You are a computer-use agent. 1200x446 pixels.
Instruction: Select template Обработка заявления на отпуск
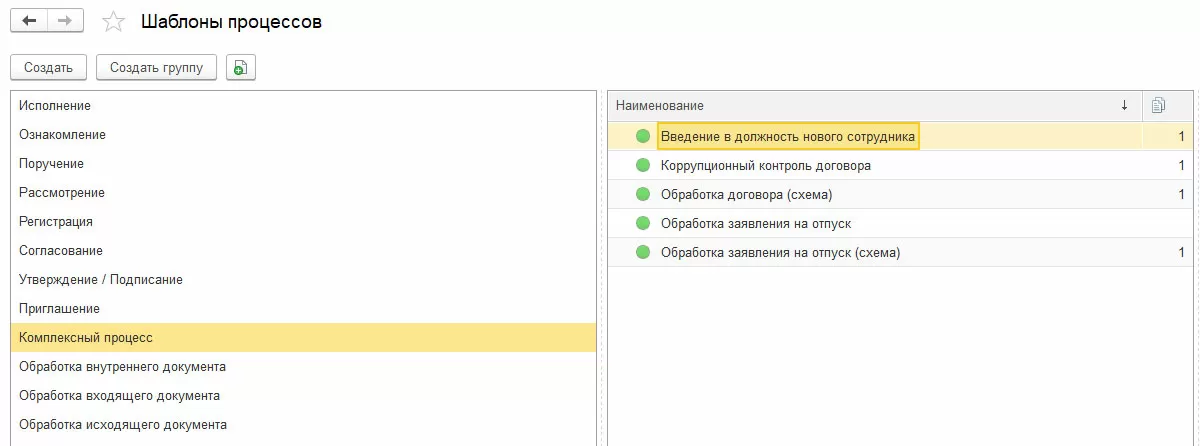click(756, 223)
